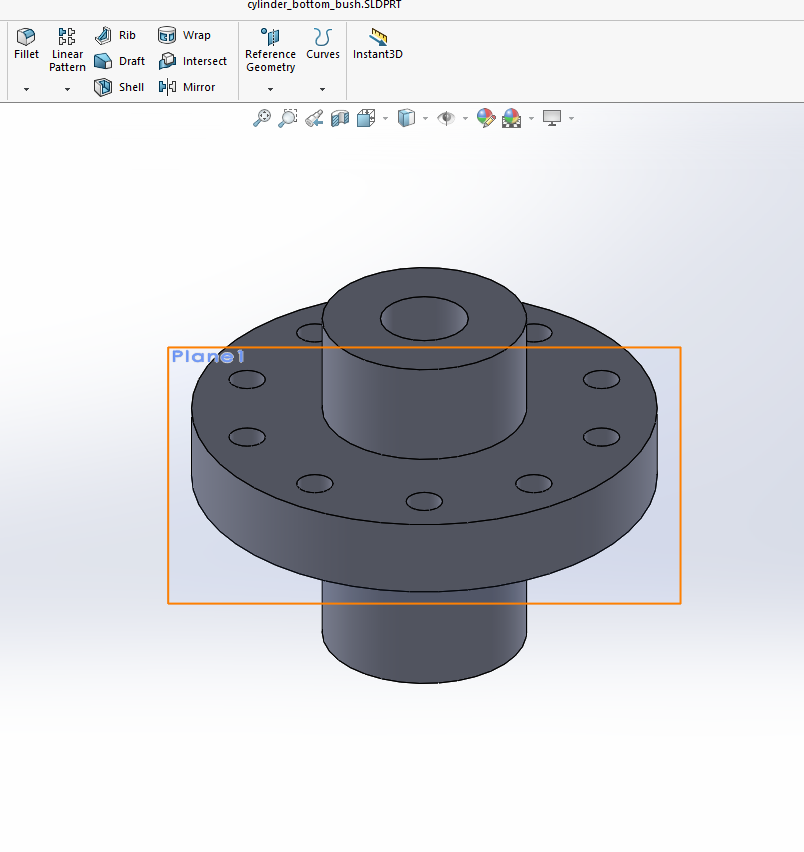Use the Intersect tool
804x852 pixels.
point(192,61)
